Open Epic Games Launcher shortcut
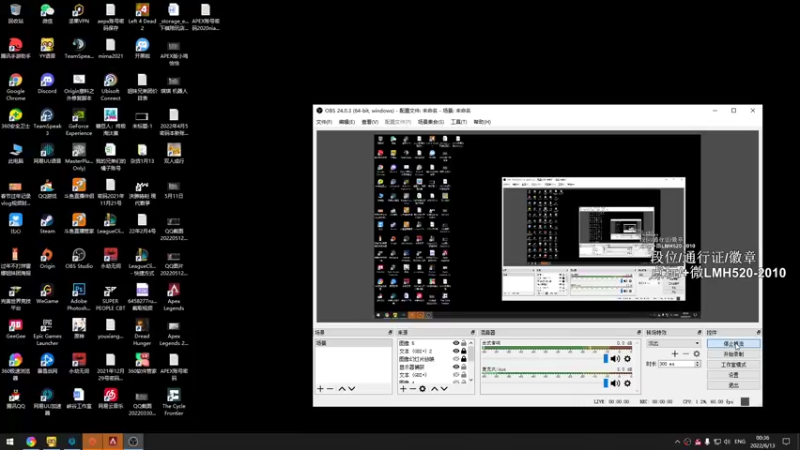Viewport: 800px width, 450px height. (x=47, y=332)
